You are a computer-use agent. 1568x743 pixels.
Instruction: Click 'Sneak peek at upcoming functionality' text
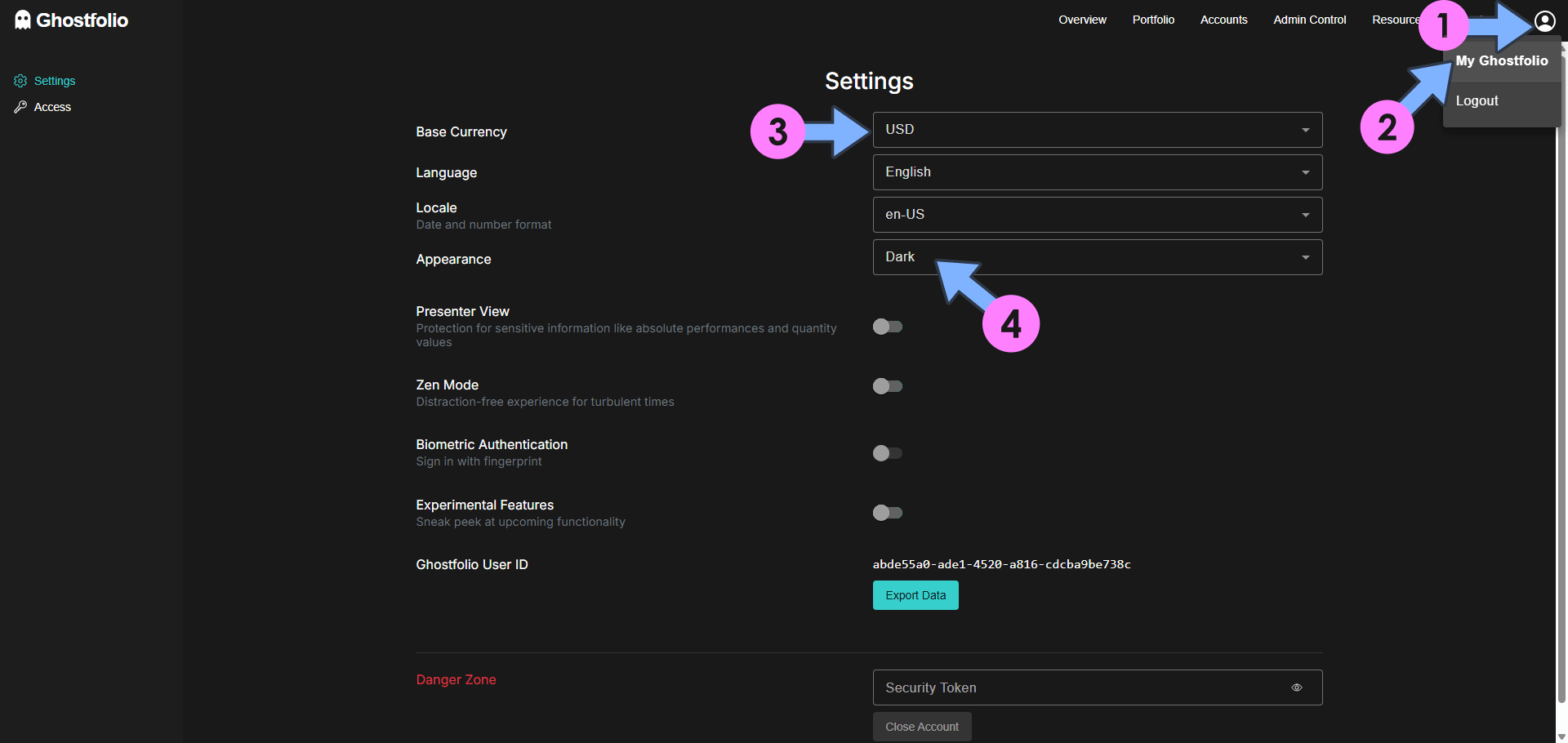point(520,522)
